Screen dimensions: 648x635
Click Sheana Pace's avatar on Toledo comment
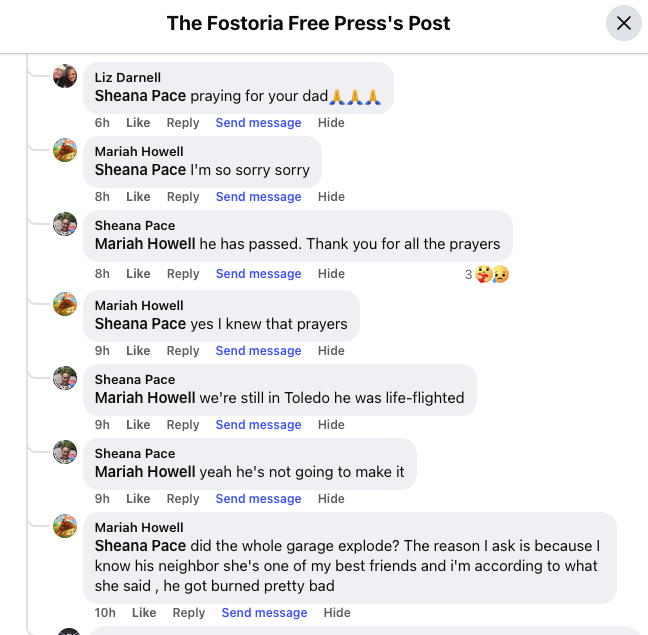click(65, 378)
